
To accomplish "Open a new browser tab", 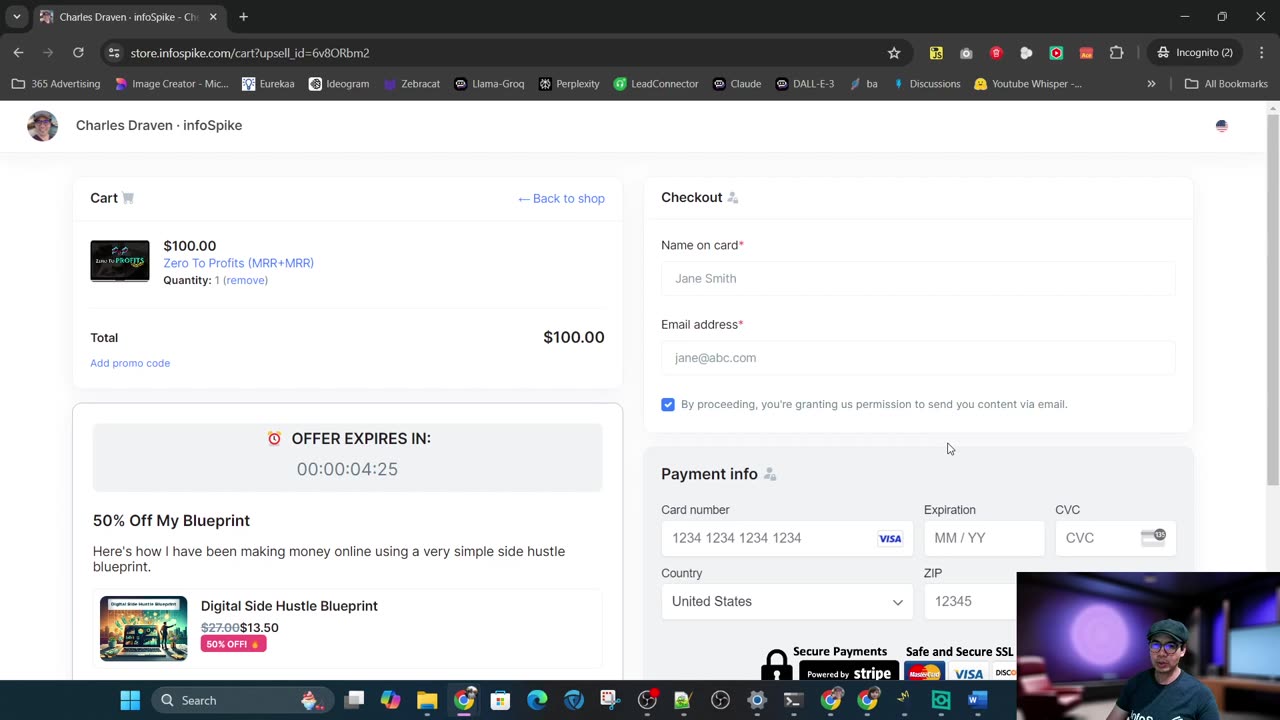I will [x=243, y=17].
